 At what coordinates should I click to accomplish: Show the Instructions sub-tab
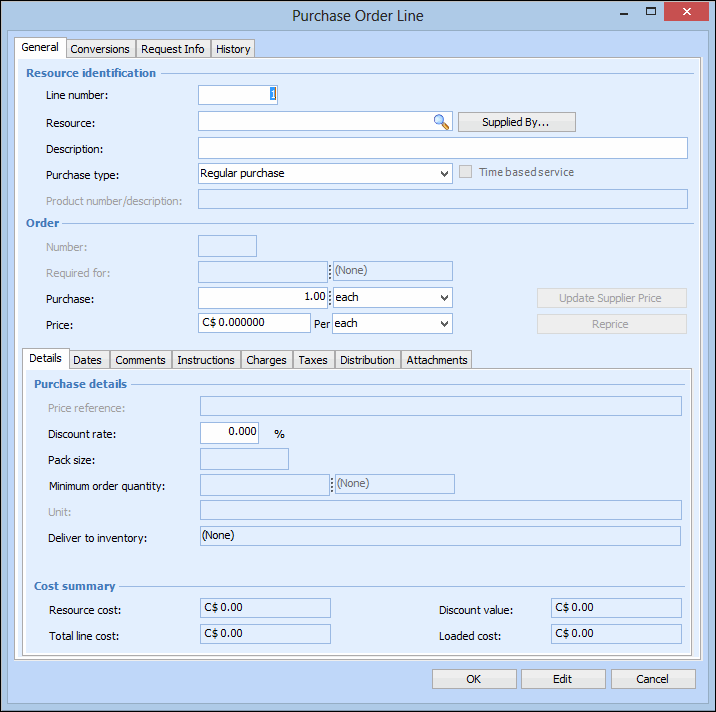pyautogui.click(x=206, y=360)
